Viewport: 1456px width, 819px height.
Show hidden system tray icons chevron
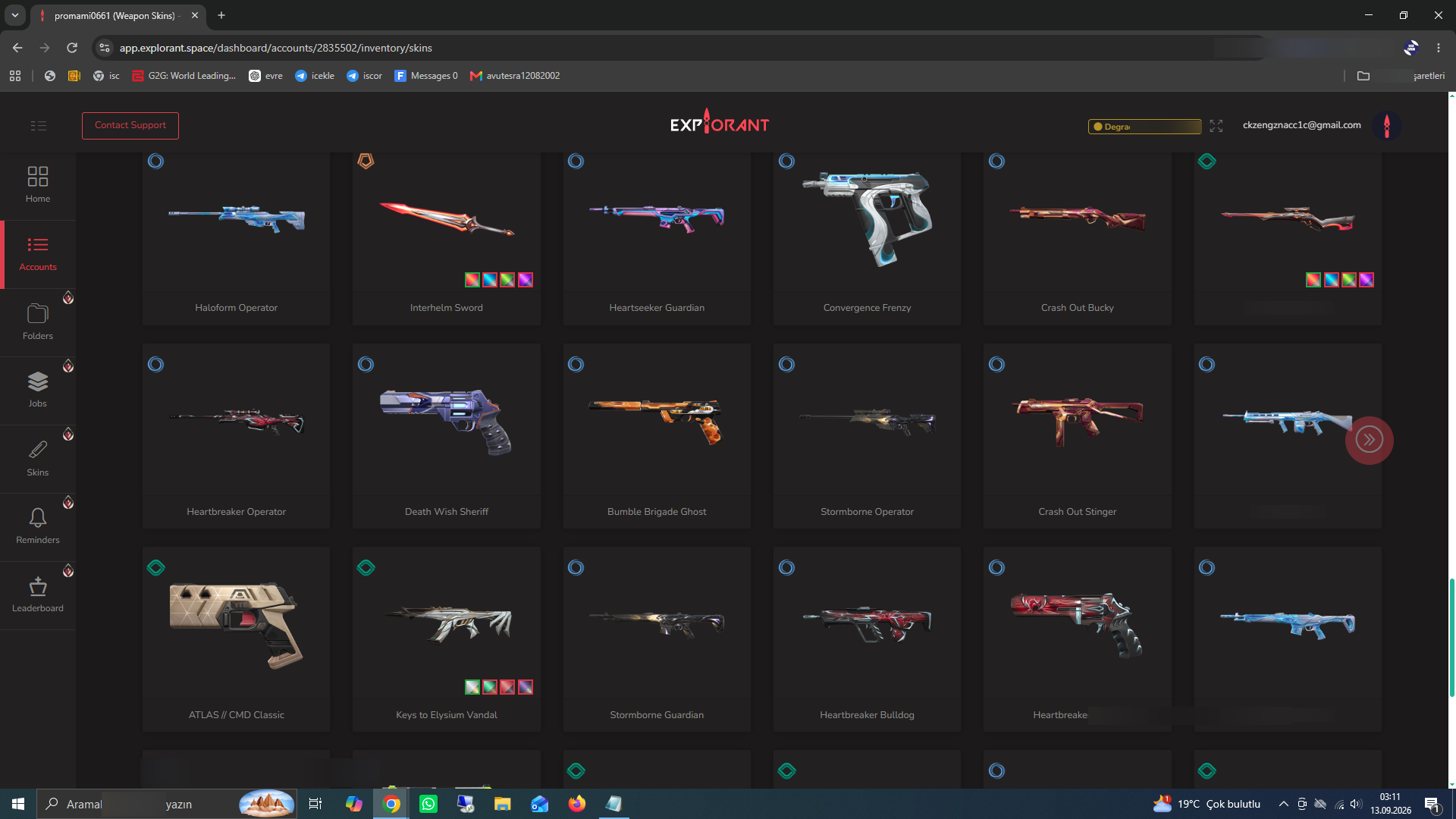click(x=1283, y=804)
